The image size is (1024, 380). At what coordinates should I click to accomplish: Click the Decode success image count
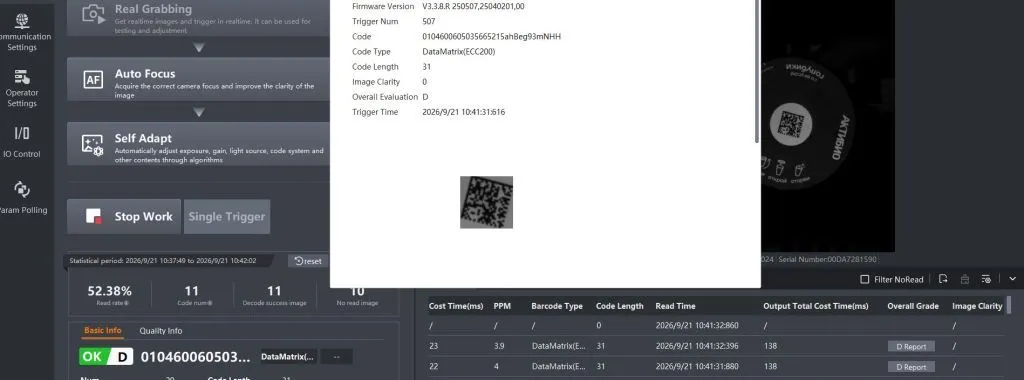(274, 291)
